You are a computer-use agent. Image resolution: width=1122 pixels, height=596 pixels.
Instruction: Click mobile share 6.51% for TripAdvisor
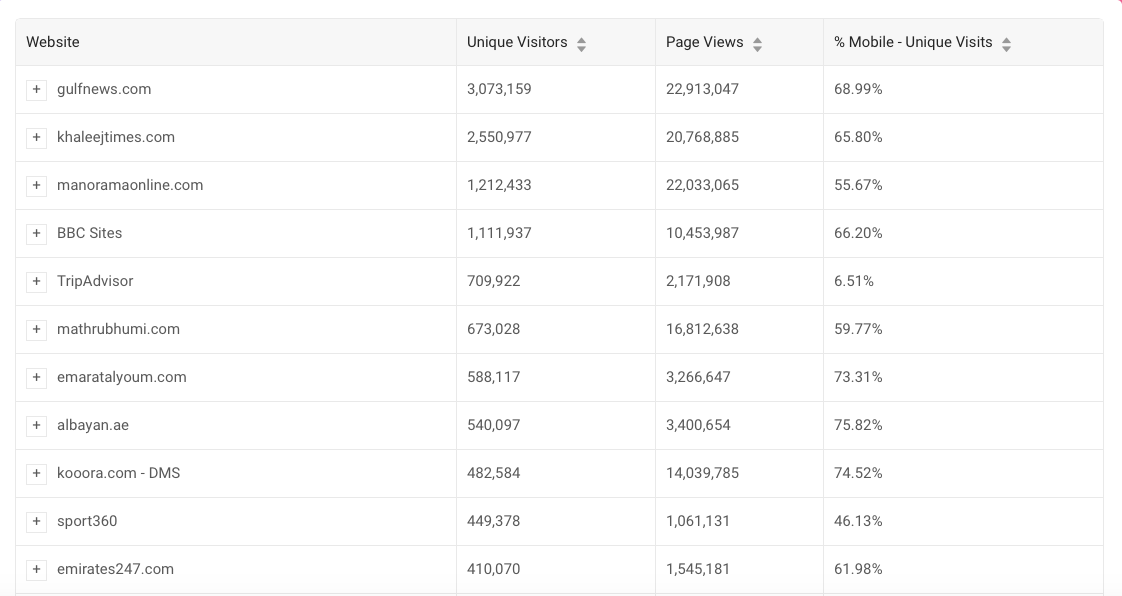854,281
